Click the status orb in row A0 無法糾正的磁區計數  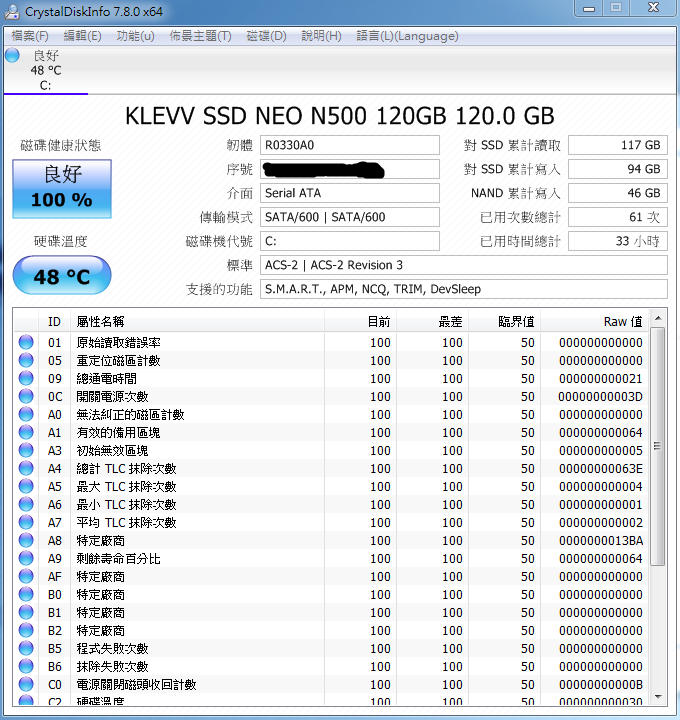tap(26, 414)
